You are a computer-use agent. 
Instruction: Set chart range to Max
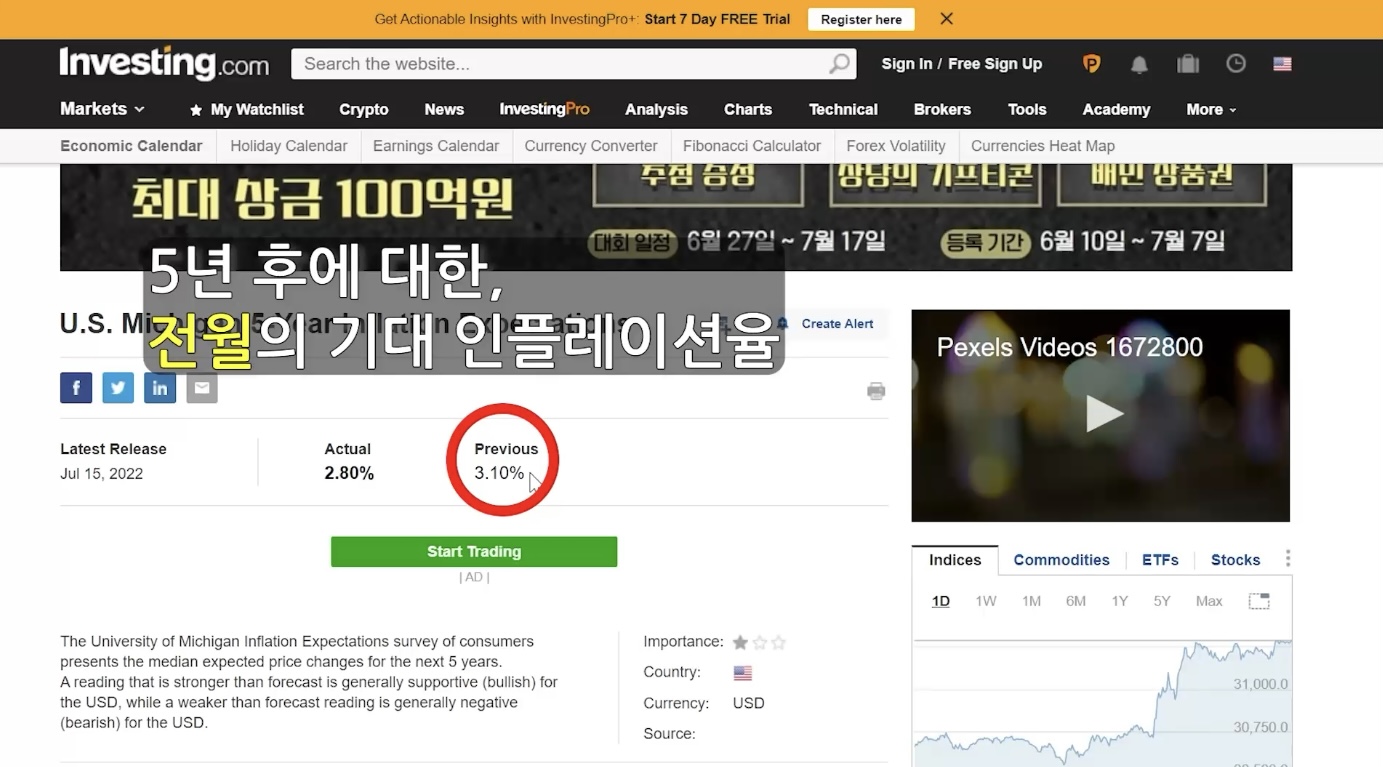(x=1209, y=601)
